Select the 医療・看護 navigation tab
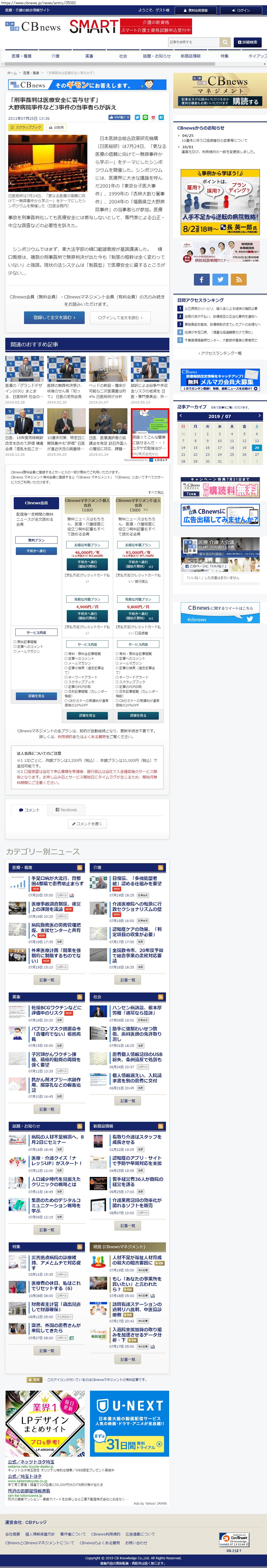Image resolution: width=267 pixels, height=1568 pixels. tap(21, 56)
